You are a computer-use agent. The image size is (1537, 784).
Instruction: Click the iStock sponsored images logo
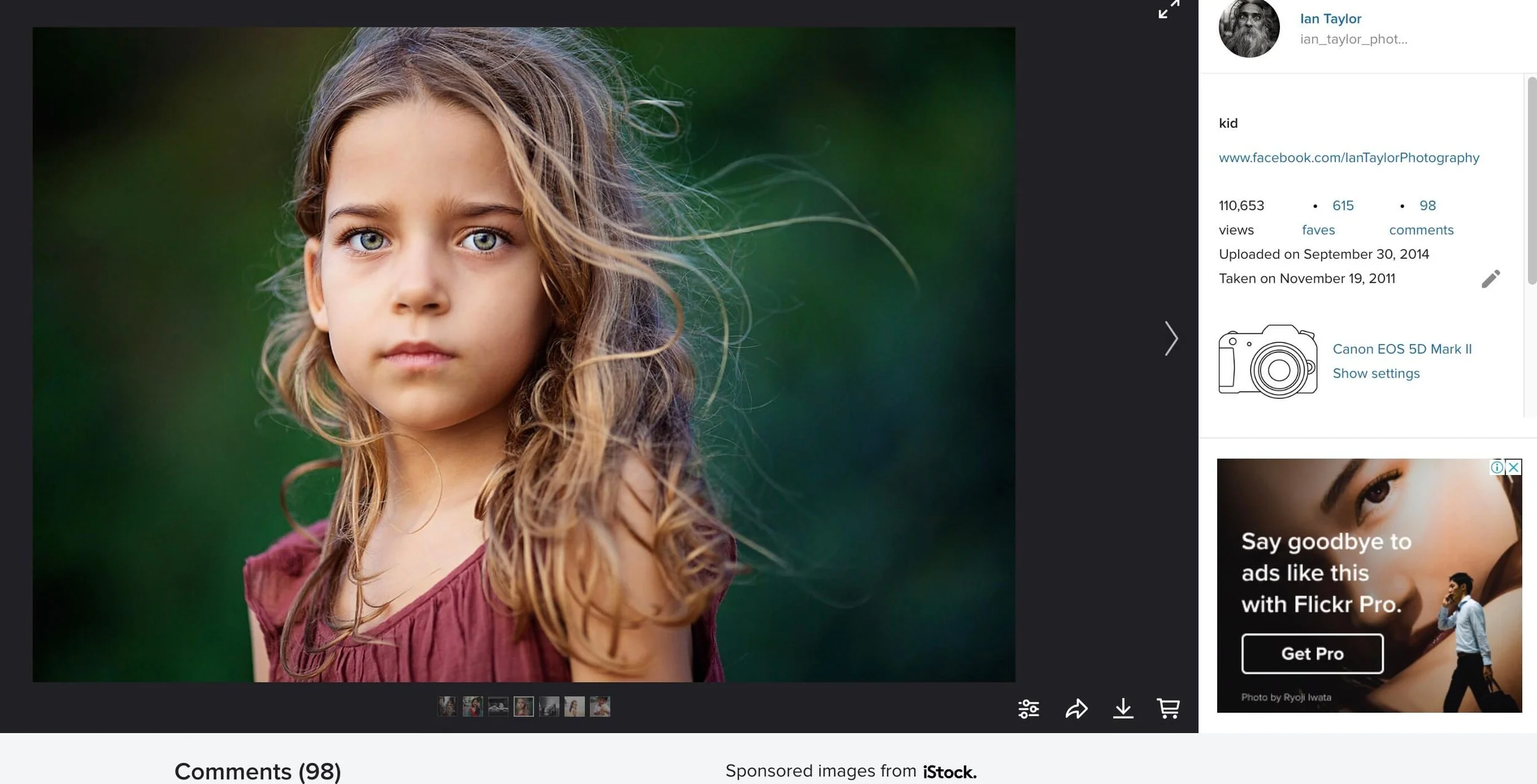(949, 772)
